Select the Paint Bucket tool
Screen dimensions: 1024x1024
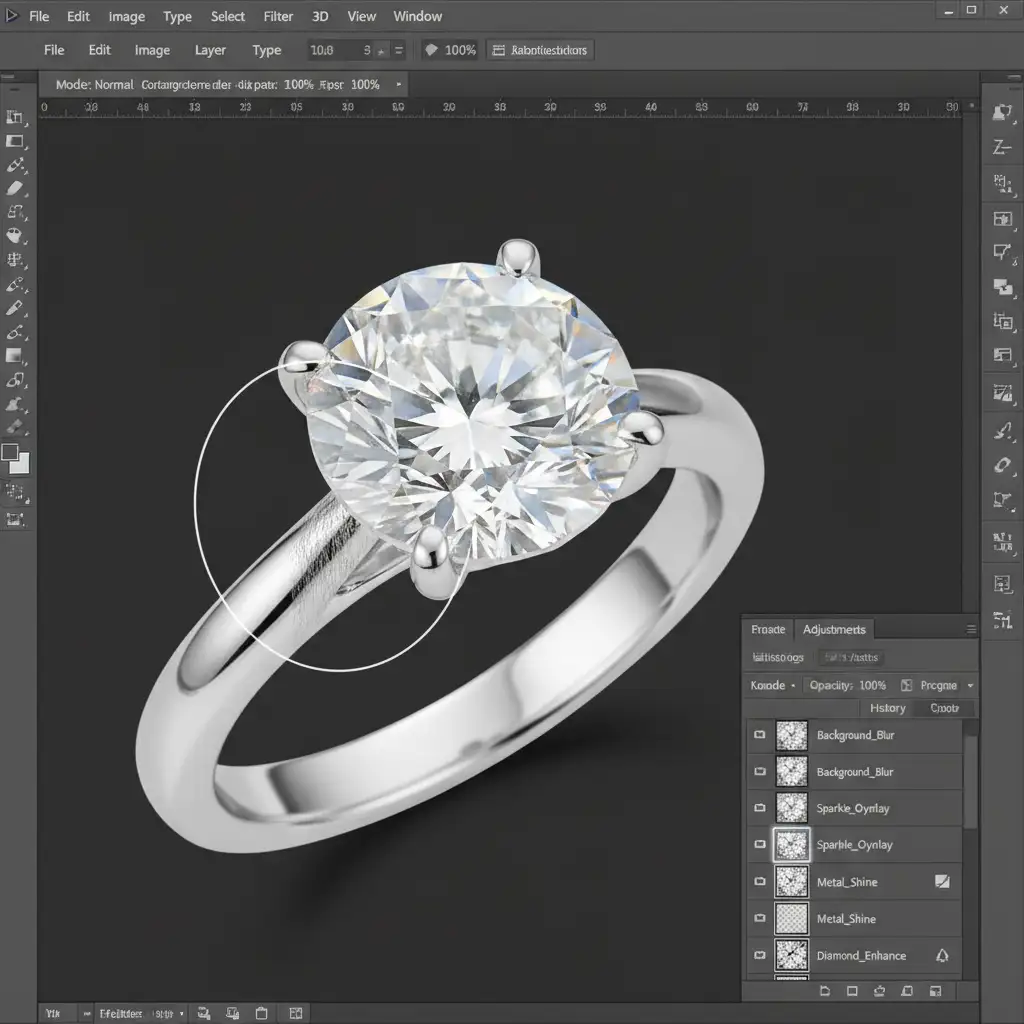[x=15, y=236]
